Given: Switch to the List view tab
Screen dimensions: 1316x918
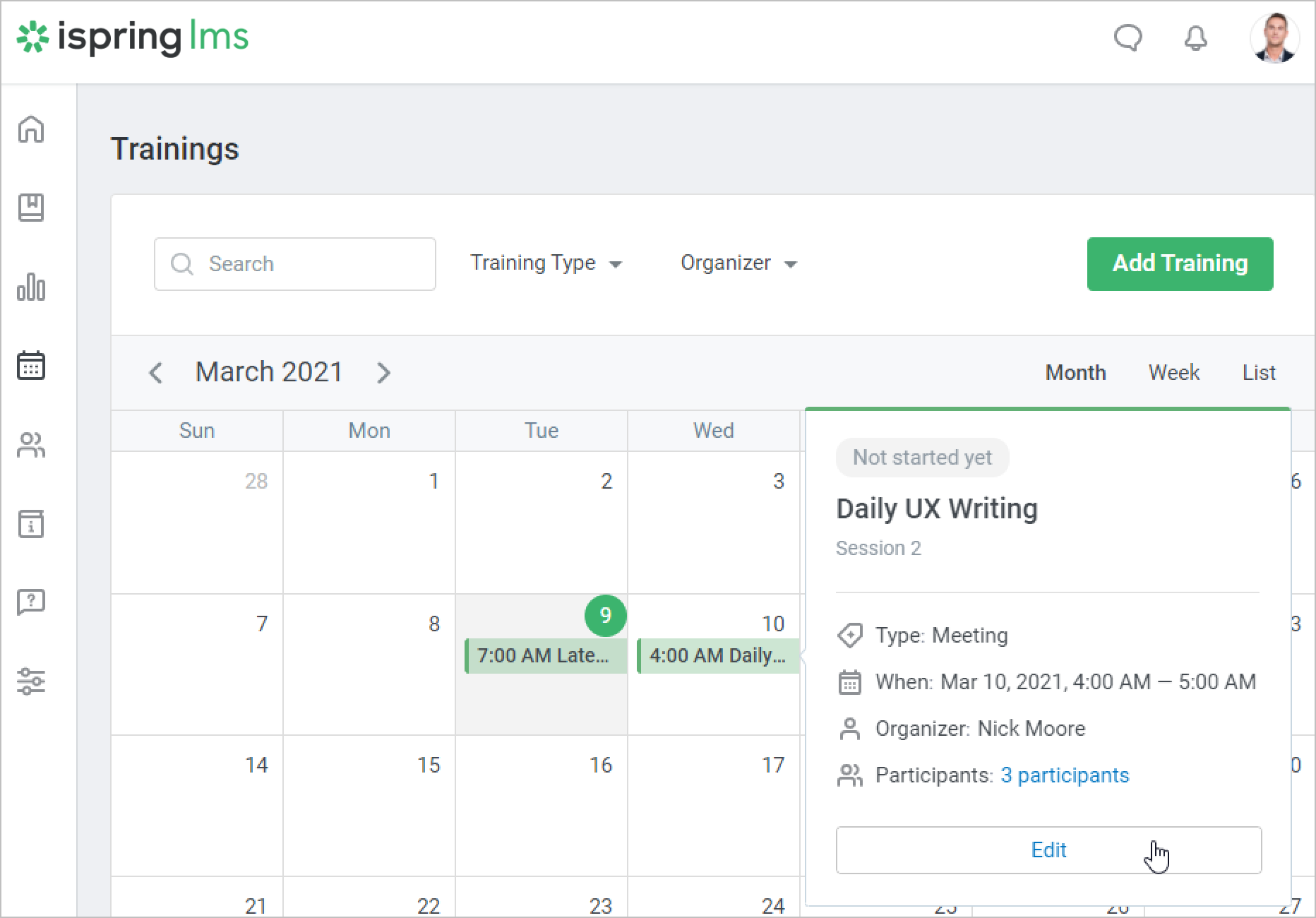Looking at the screenshot, I should [1258, 373].
